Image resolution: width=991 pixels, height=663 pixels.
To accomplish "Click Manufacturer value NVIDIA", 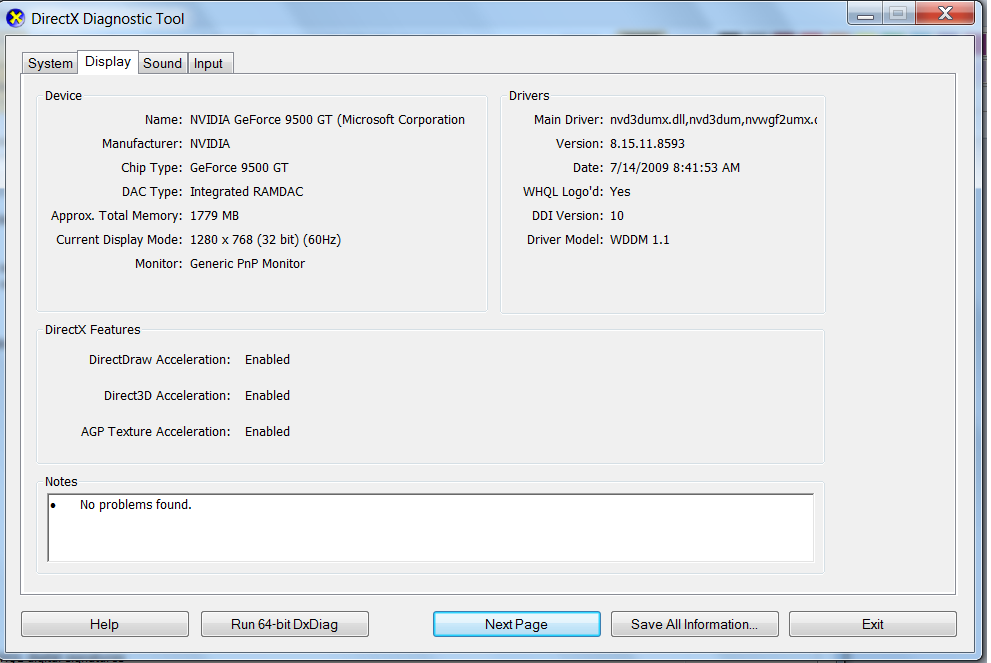I will 210,143.
